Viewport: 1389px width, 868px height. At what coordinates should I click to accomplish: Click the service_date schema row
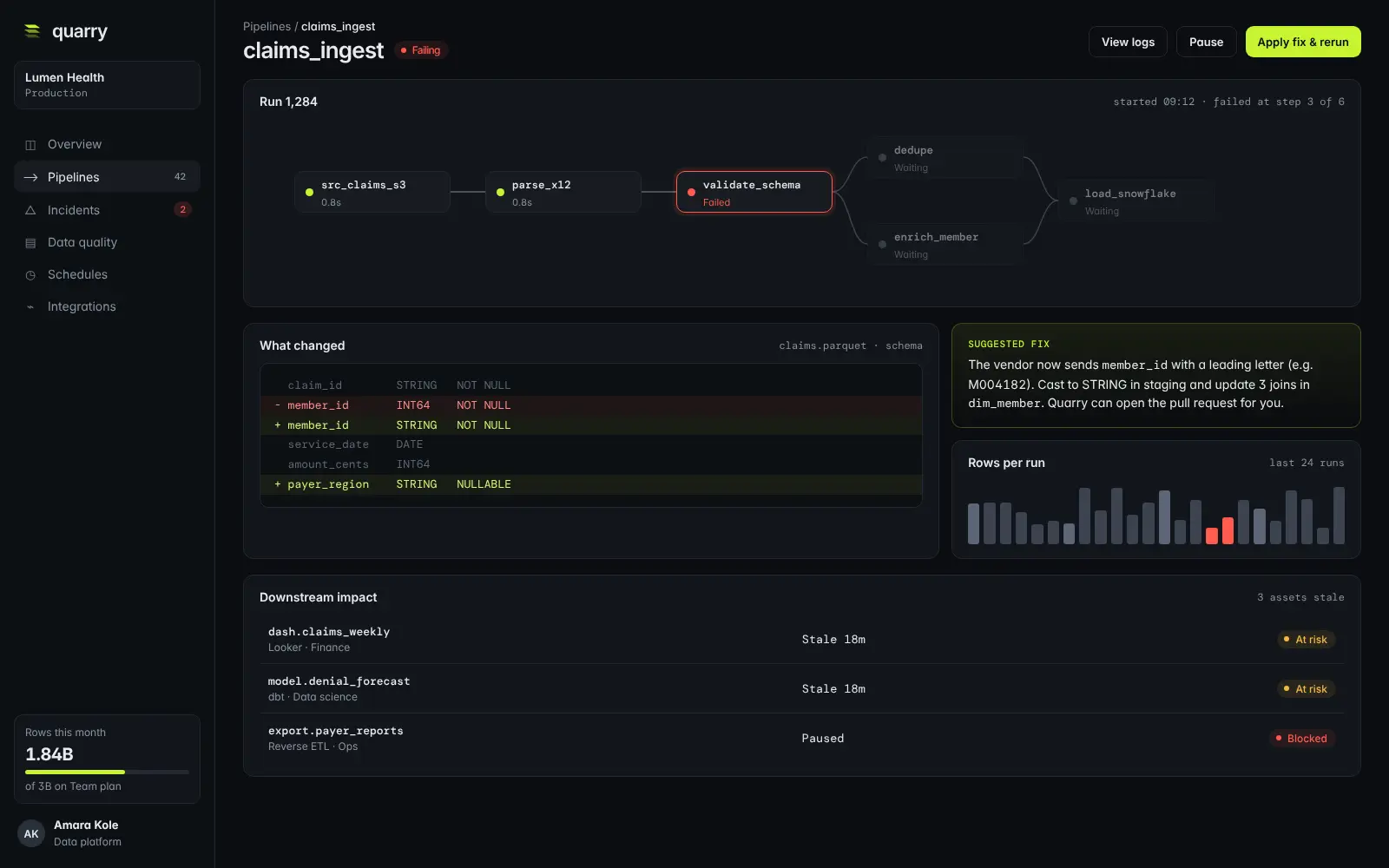click(590, 444)
